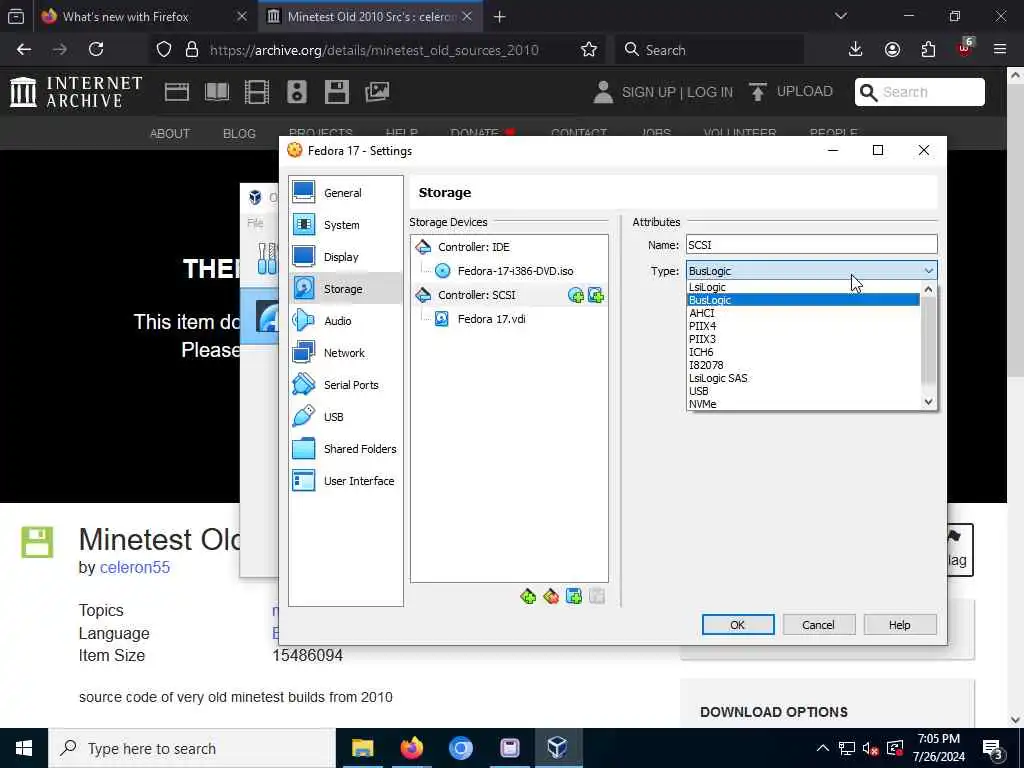Click the add controller icon below device list
This screenshot has width=1024, height=768.
click(x=528, y=596)
